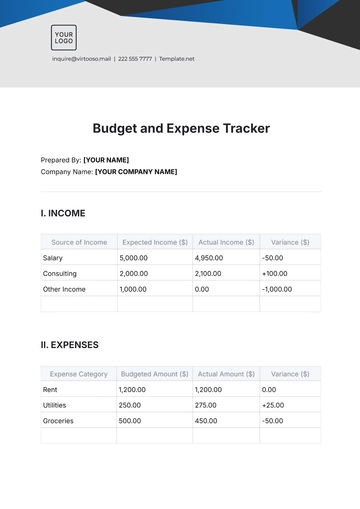The width and height of the screenshot is (360, 509).
Task: Open the Template.net link in header
Action: click(x=177, y=59)
